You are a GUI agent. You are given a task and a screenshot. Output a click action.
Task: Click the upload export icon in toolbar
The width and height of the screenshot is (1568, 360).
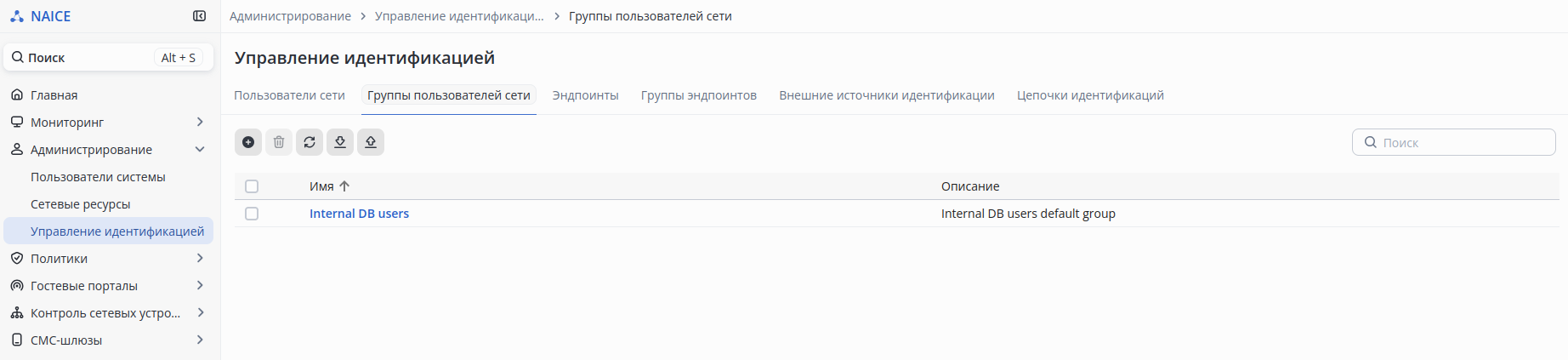(x=371, y=142)
